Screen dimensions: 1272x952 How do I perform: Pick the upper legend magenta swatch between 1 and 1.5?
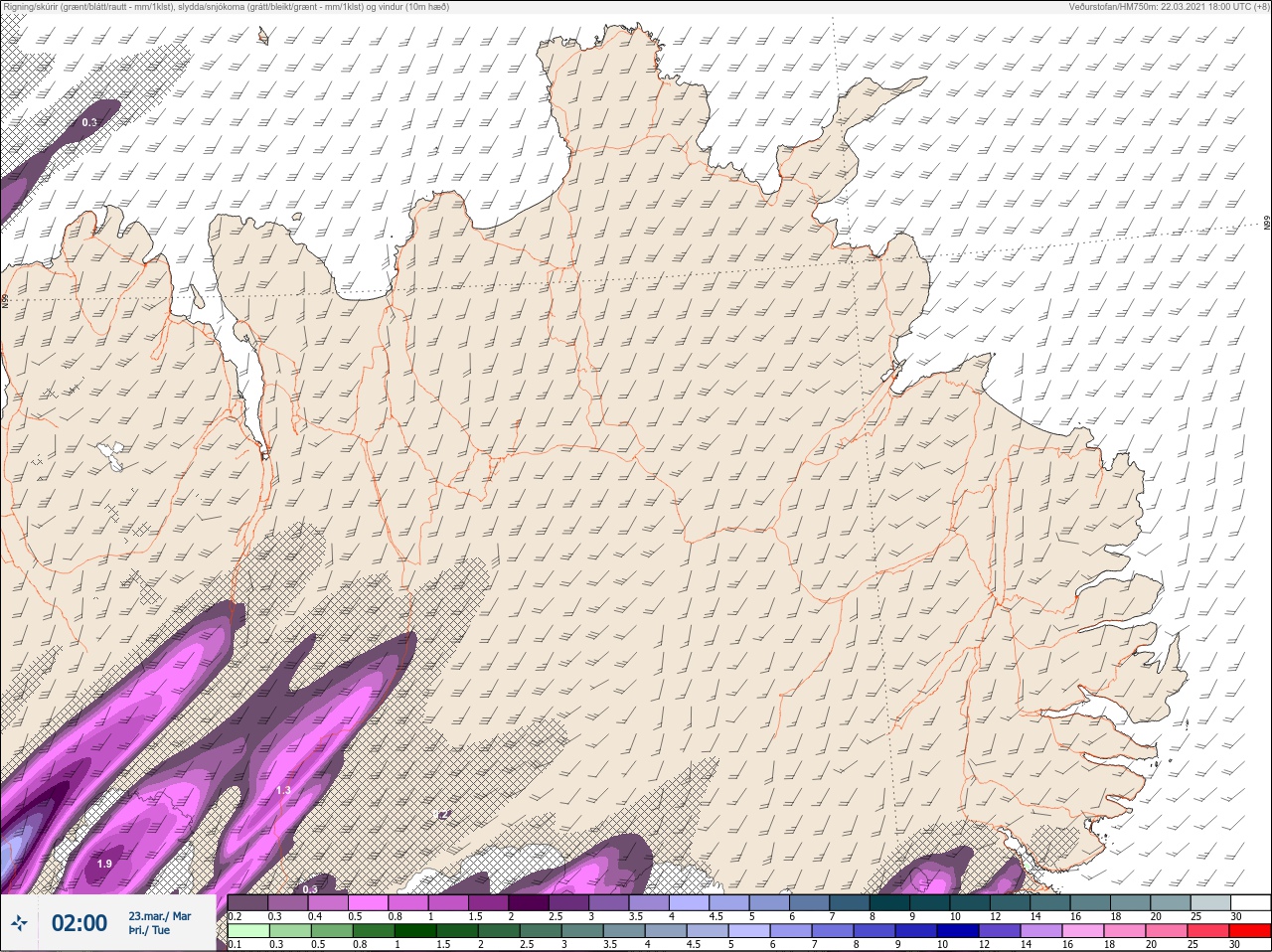[448, 903]
